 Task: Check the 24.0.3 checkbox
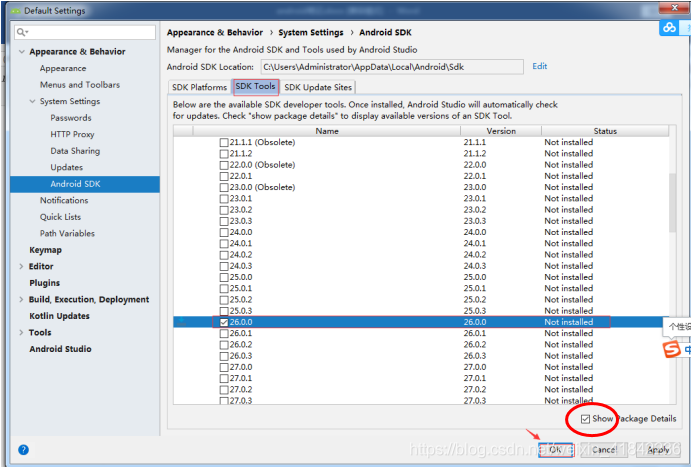pos(224,266)
